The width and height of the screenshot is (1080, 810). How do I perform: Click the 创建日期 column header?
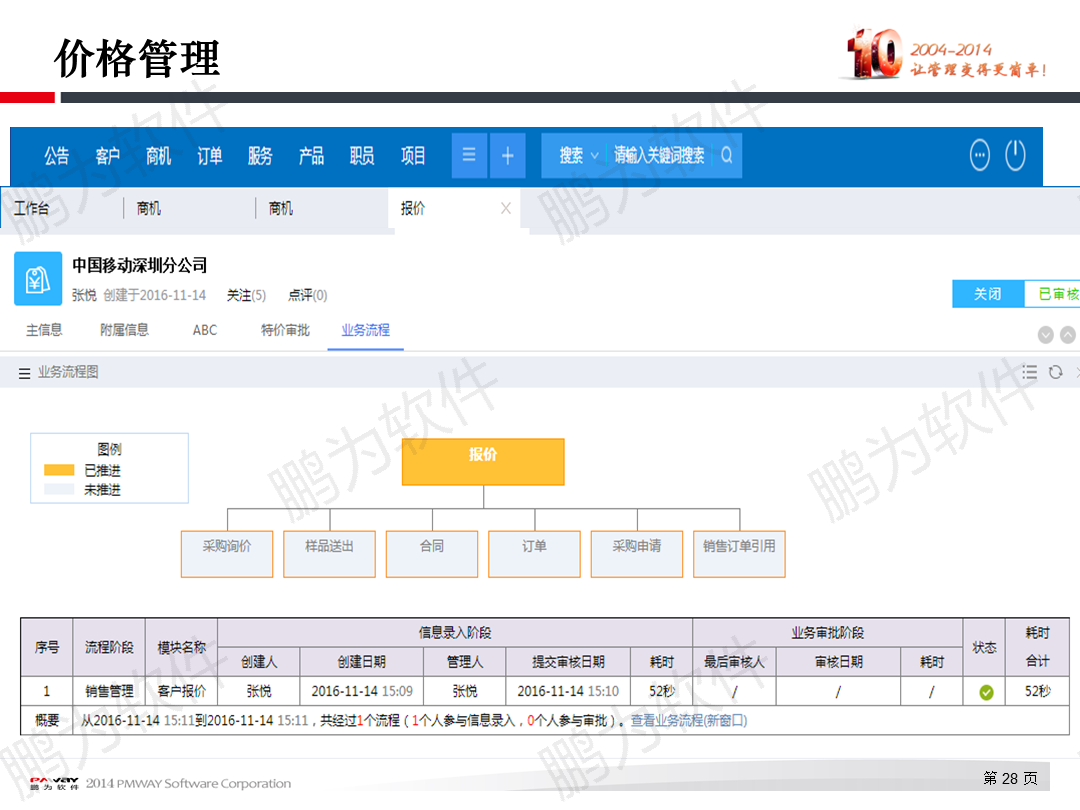[x=362, y=662]
